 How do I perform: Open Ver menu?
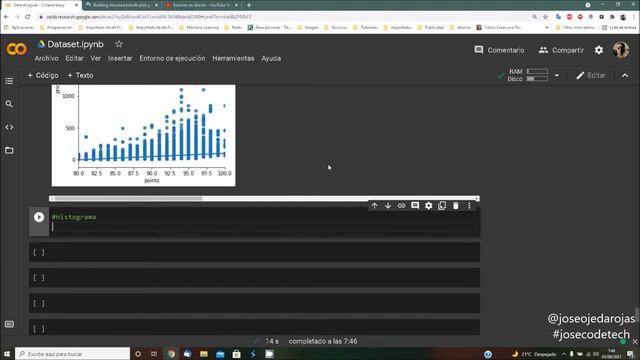click(96, 58)
